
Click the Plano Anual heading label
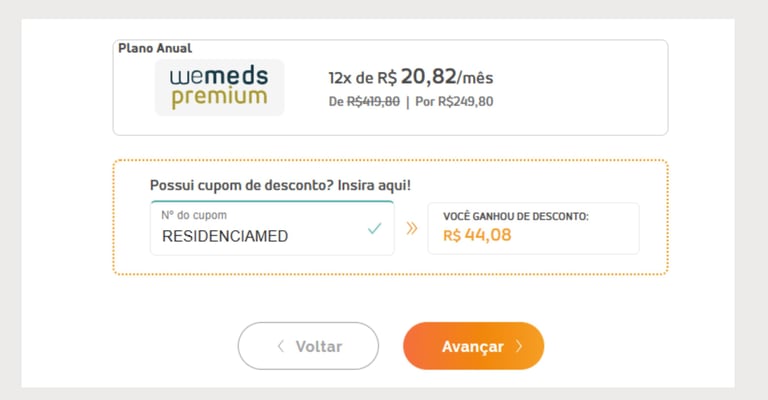click(155, 48)
